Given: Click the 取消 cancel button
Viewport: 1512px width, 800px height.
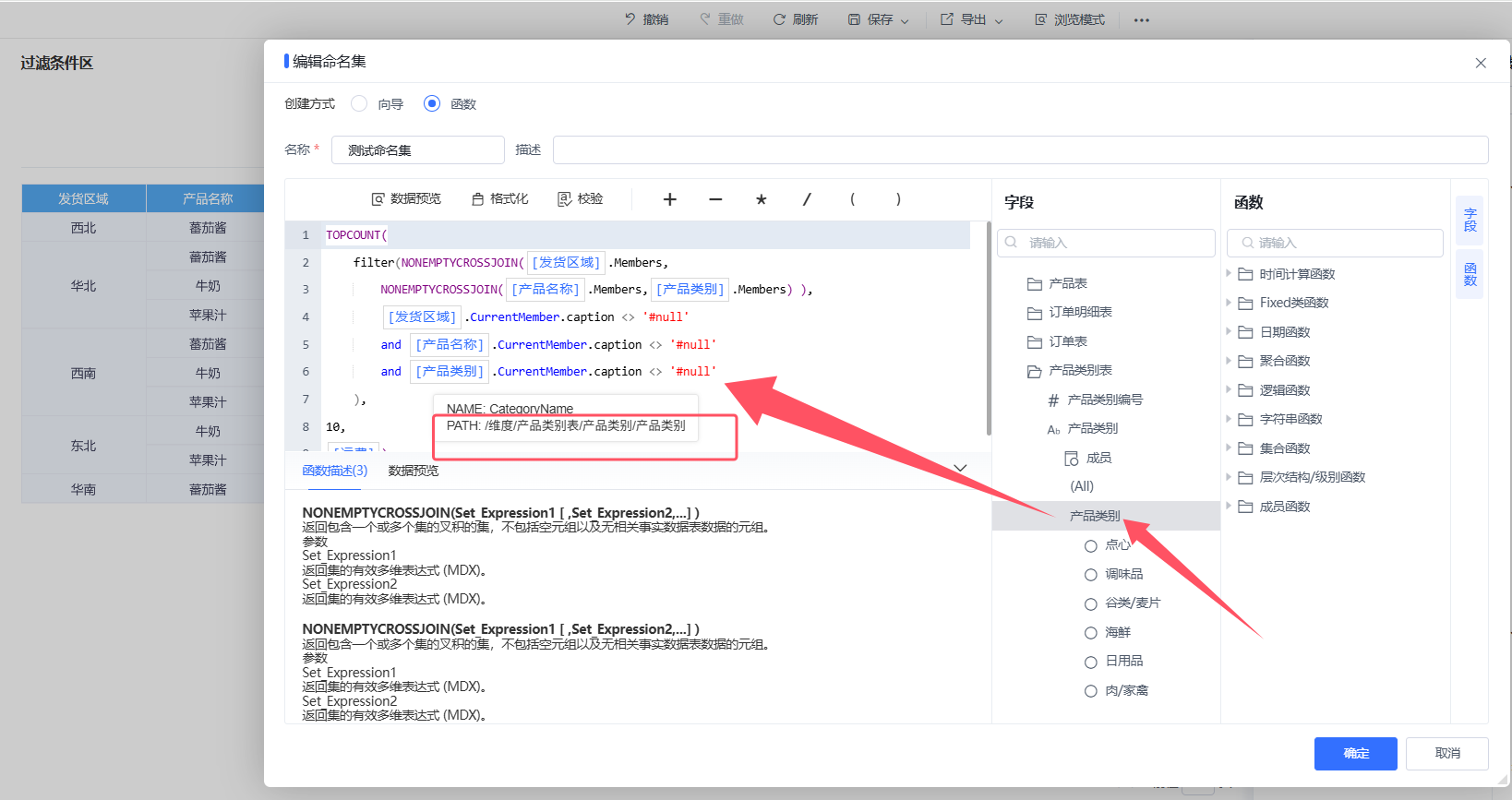Looking at the screenshot, I should [1446, 754].
